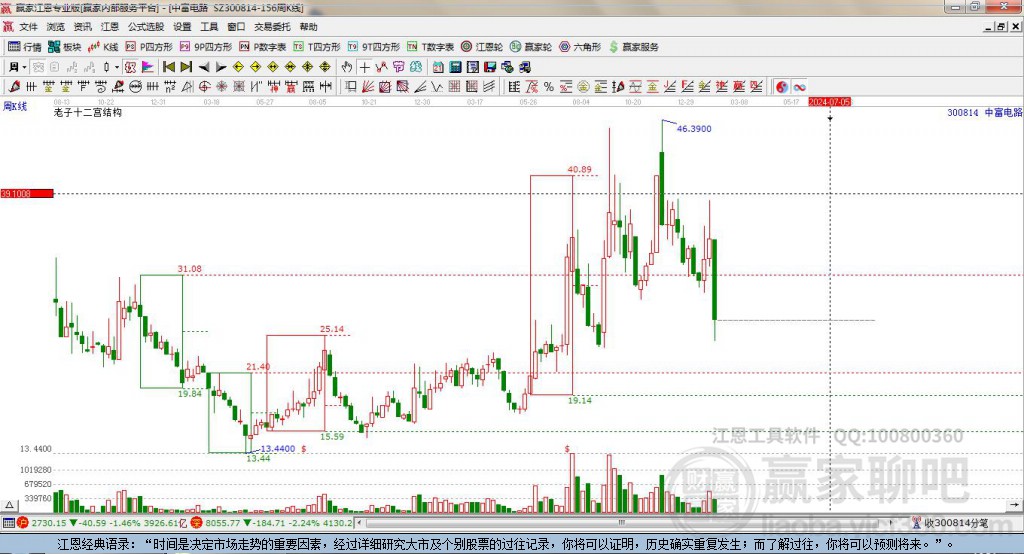Screen dimensions: 1024x554
Task: Open the 文件 menu
Action: (29, 27)
